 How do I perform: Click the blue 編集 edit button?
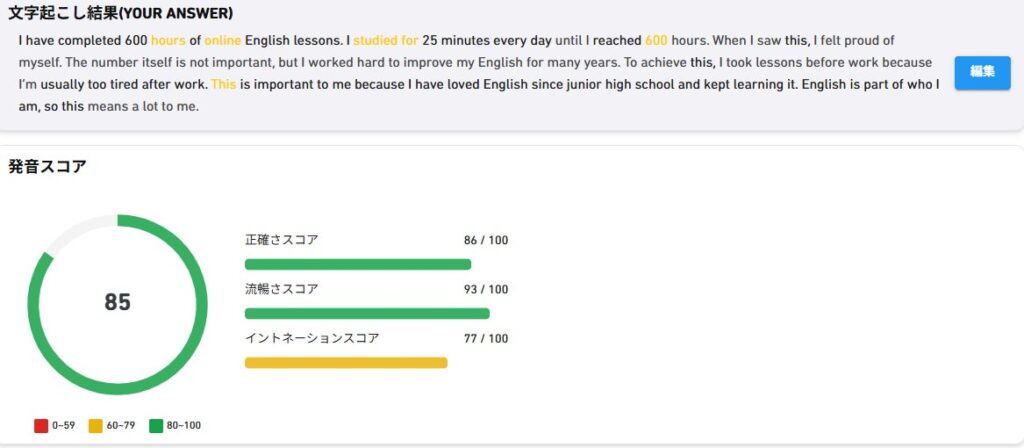tap(982, 72)
